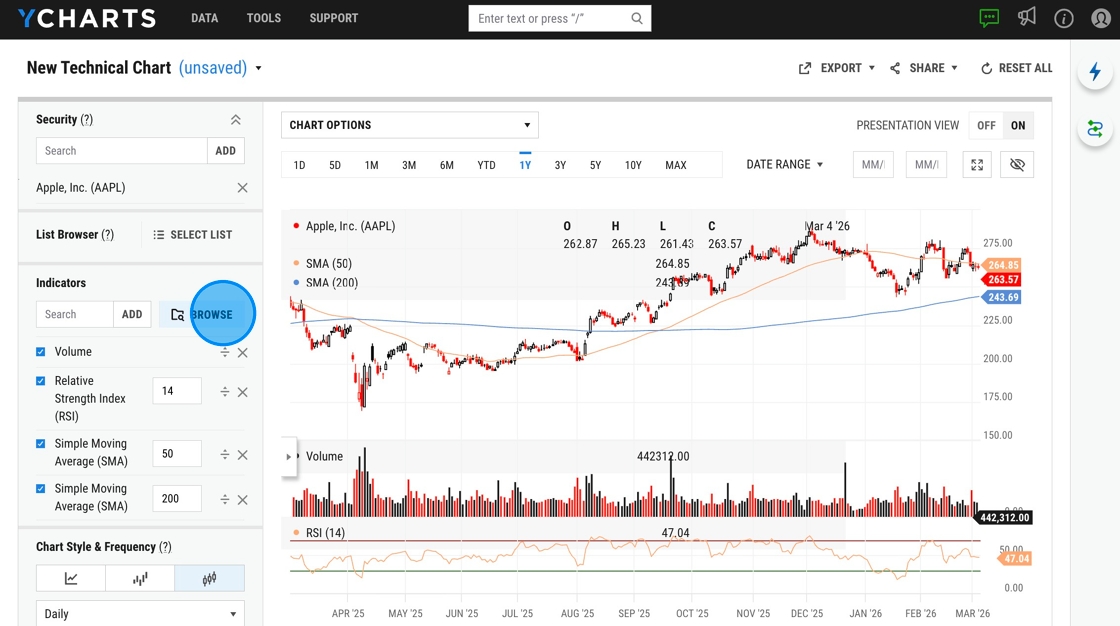Uncheck the SMA 50 checkbox
Viewport: 1120px width, 626px height.
tap(41, 444)
